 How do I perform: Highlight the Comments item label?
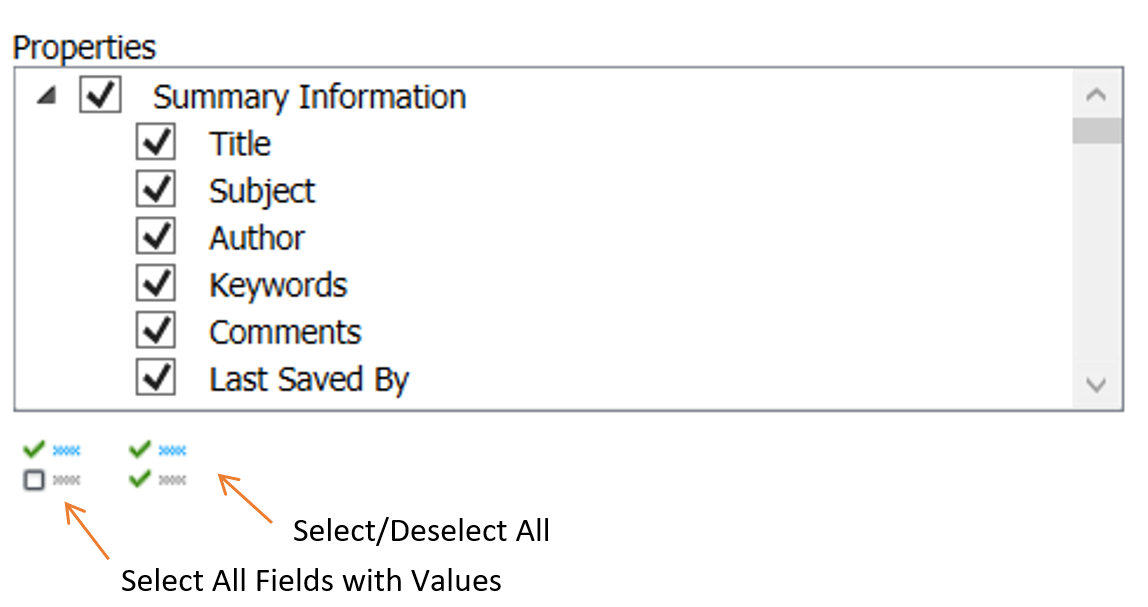point(285,332)
